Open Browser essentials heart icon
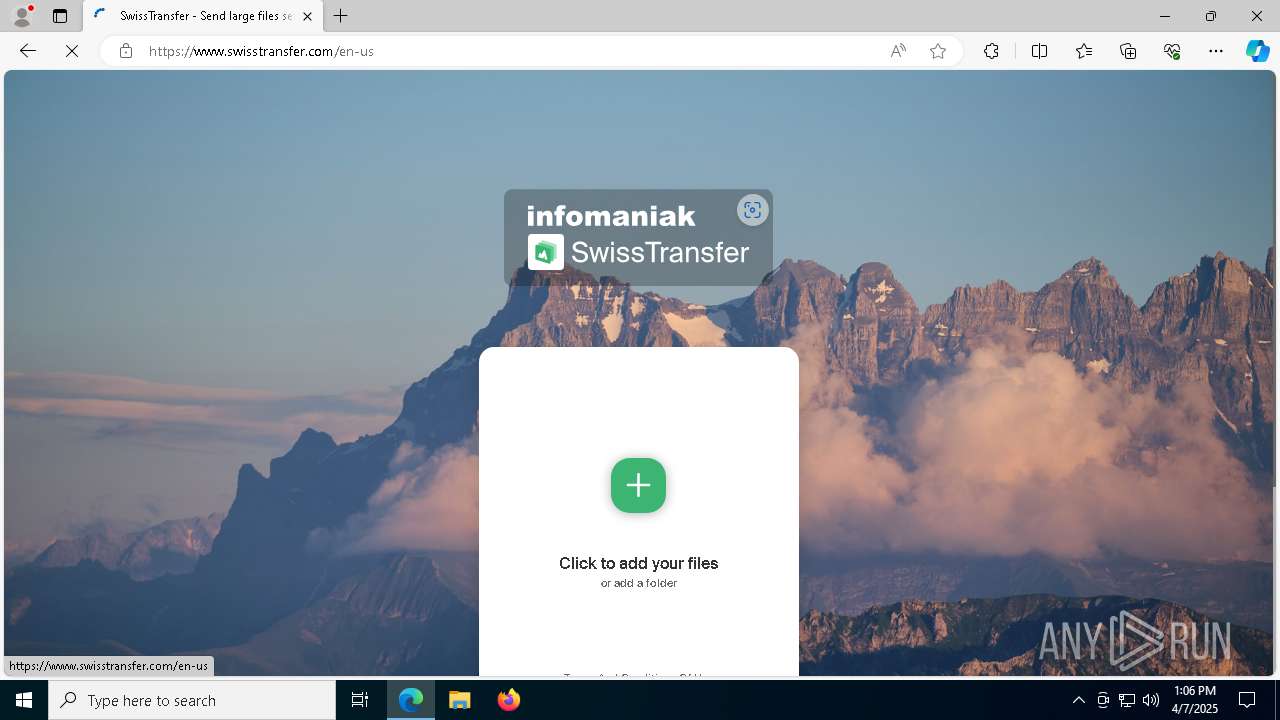The height and width of the screenshot is (720, 1280). point(1172,51)
